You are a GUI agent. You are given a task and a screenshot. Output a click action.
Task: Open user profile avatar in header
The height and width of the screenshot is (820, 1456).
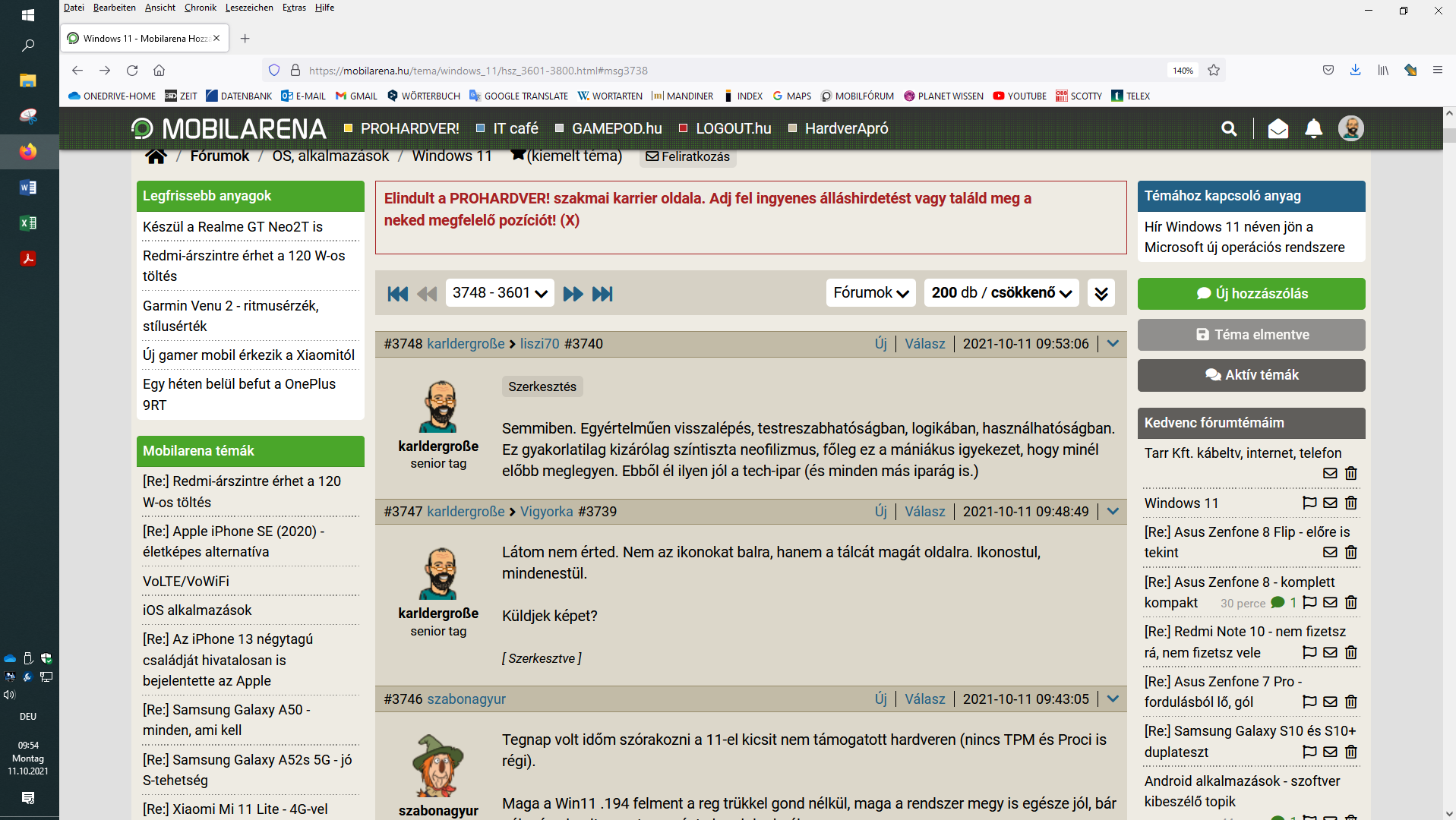pos(1350,128)
